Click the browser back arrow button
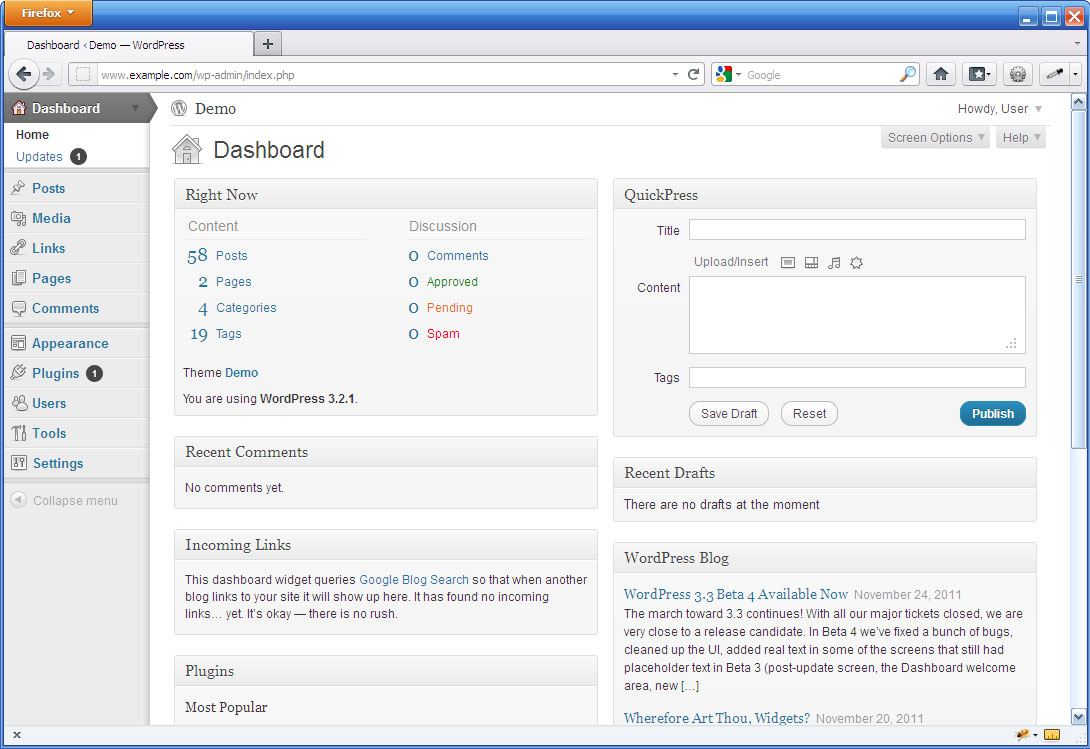 [24, 74]
